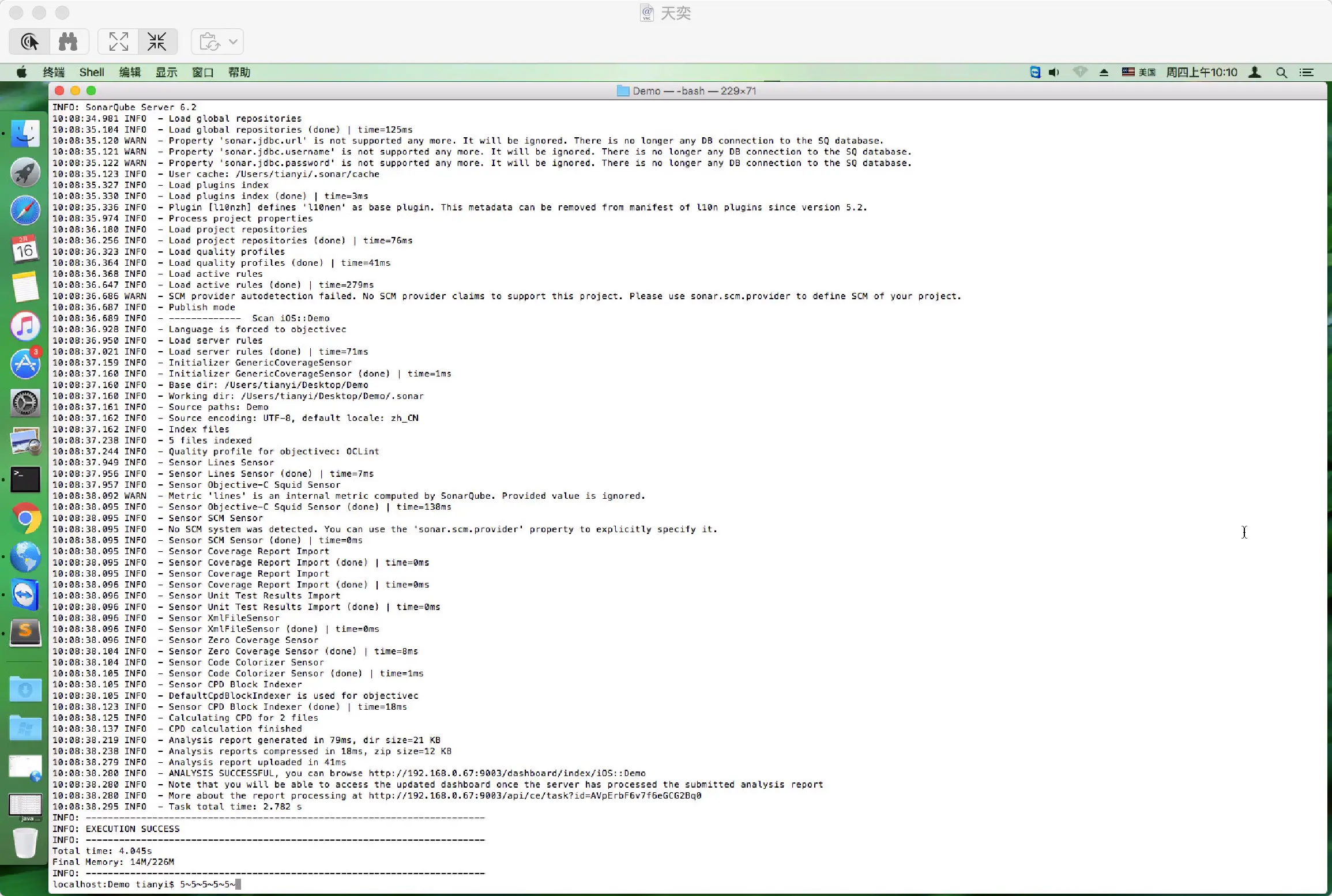Open the Shell menu
The height and width of the screenshot is (896, 1332).
pyautogui.click(x=92, y=72)
